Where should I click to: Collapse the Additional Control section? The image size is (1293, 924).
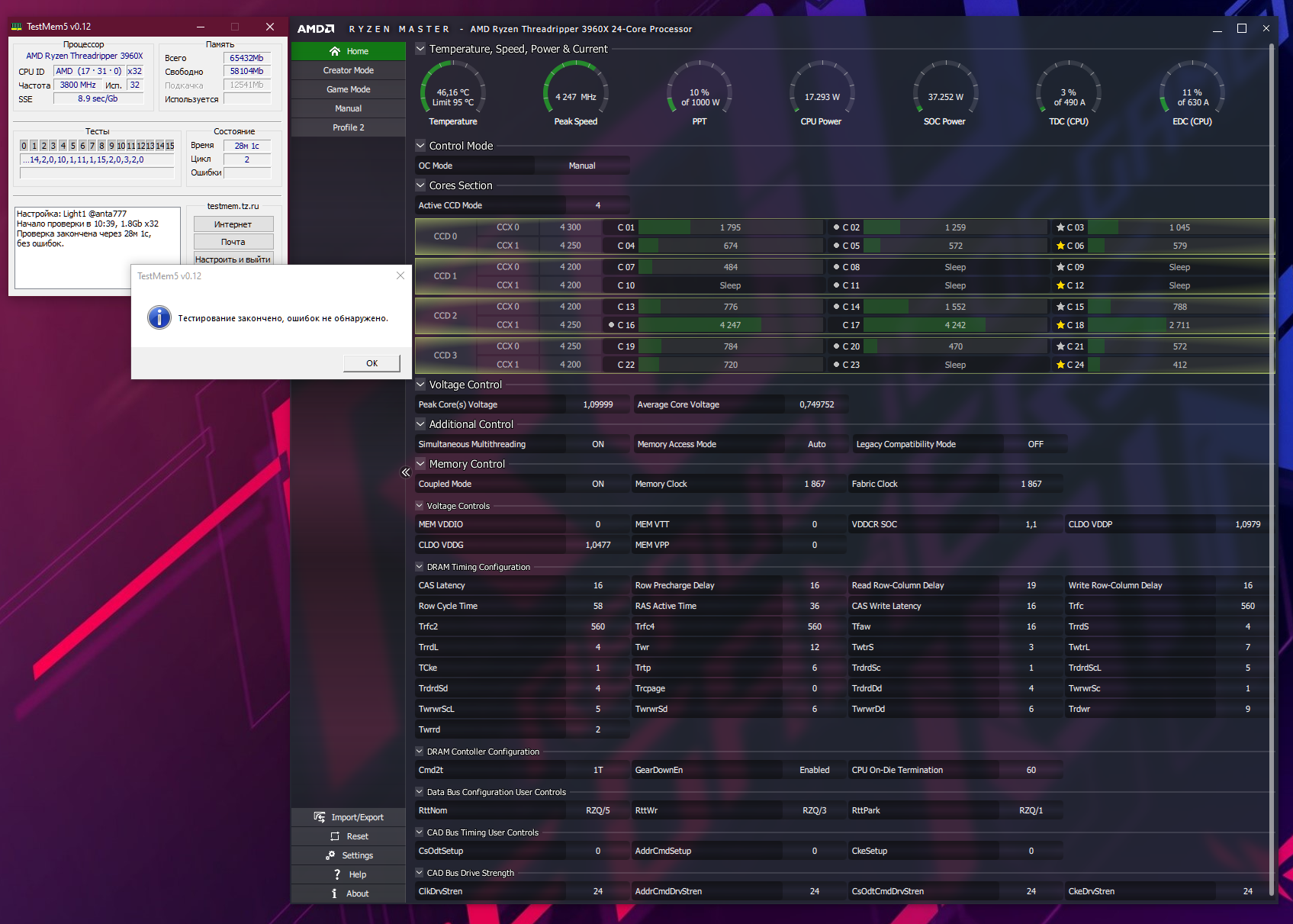click(x=420, y=423)
